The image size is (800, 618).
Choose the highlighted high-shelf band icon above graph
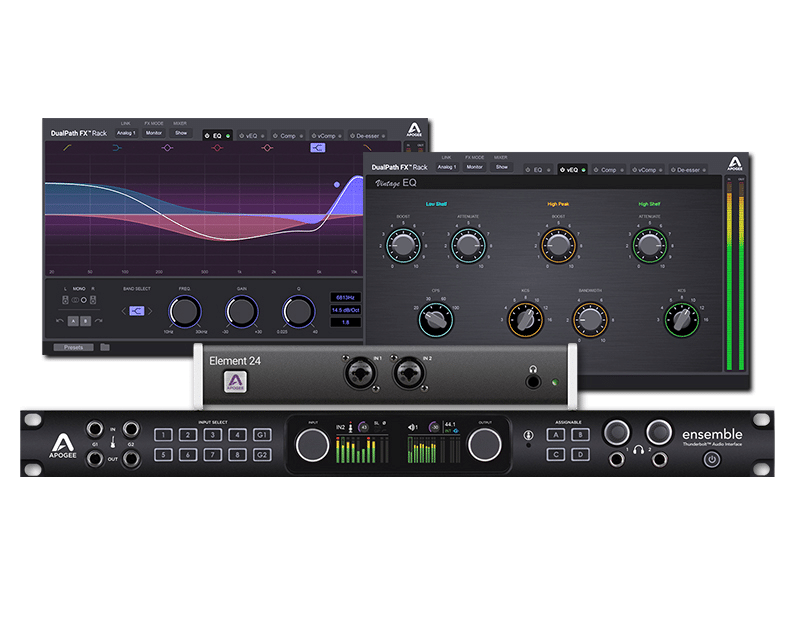[317, 148]
